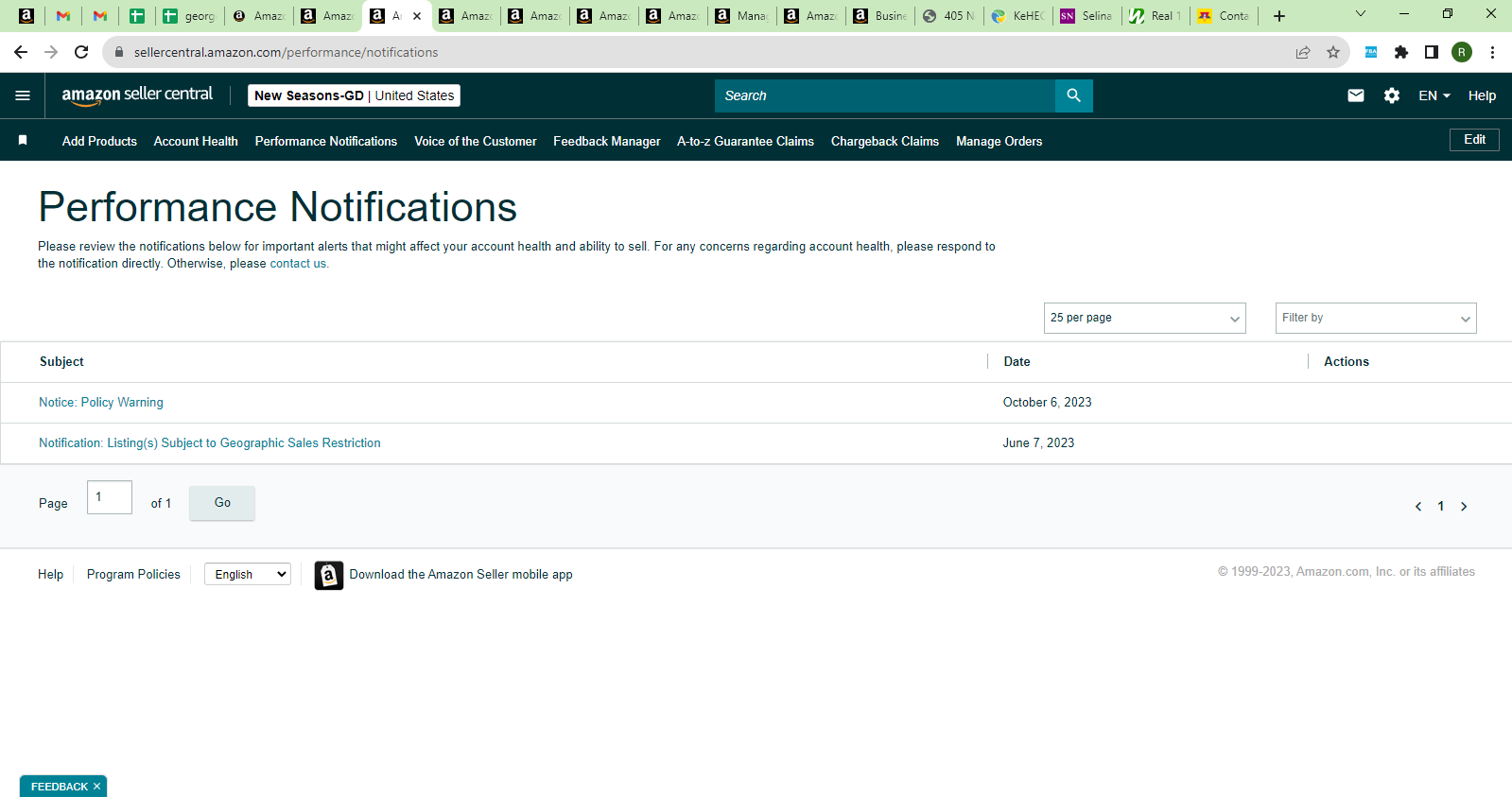The height and width of the screenshot is (797, 1512).
Task: Open the Filter by dropdown
Action: (1376, 318)
